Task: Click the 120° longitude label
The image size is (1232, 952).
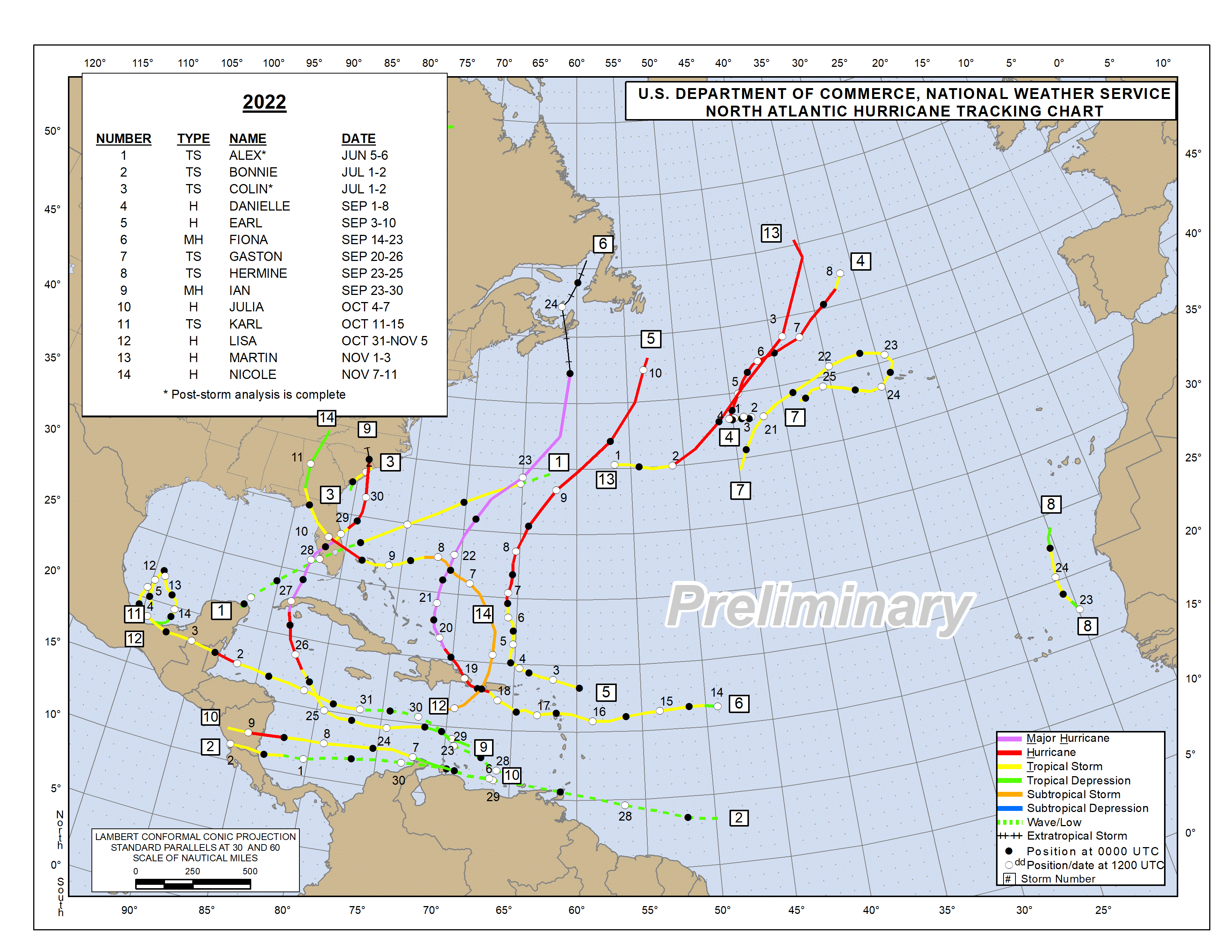Action: [x=95, y=63]
